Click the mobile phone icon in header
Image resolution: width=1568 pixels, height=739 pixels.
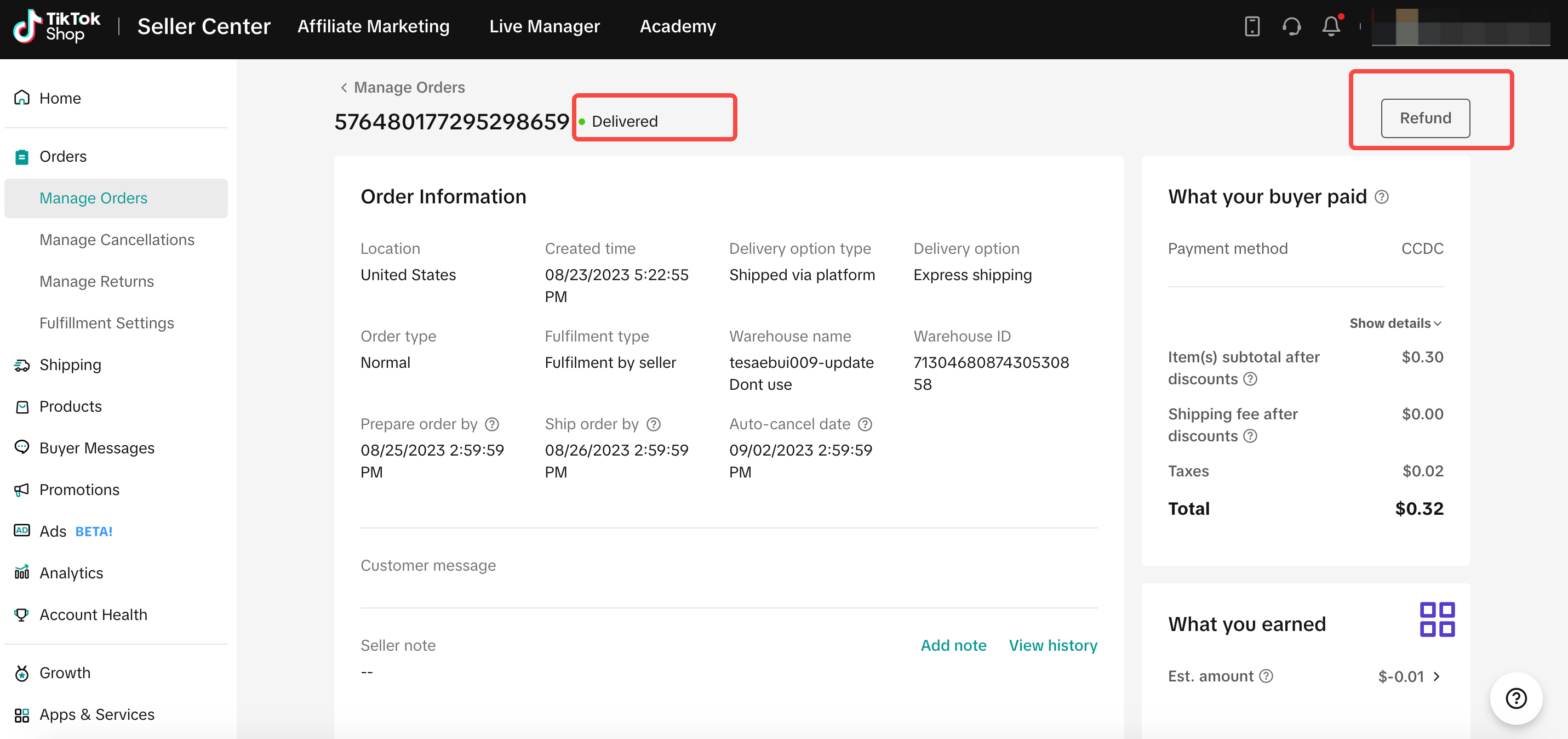coord(1251,26)
